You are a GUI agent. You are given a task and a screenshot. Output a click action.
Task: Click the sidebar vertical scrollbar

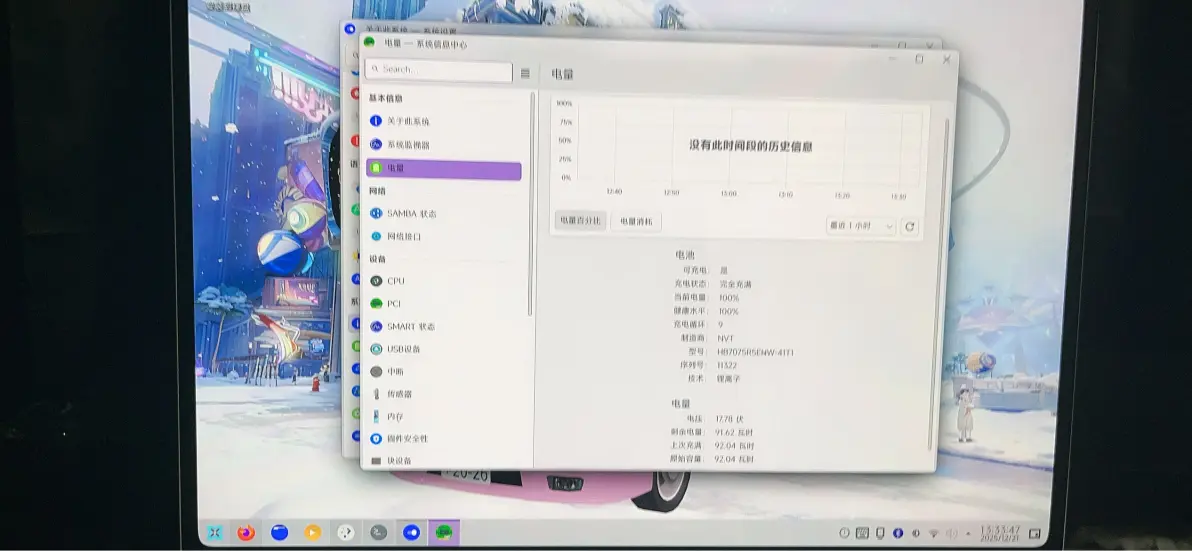[531, 204]
